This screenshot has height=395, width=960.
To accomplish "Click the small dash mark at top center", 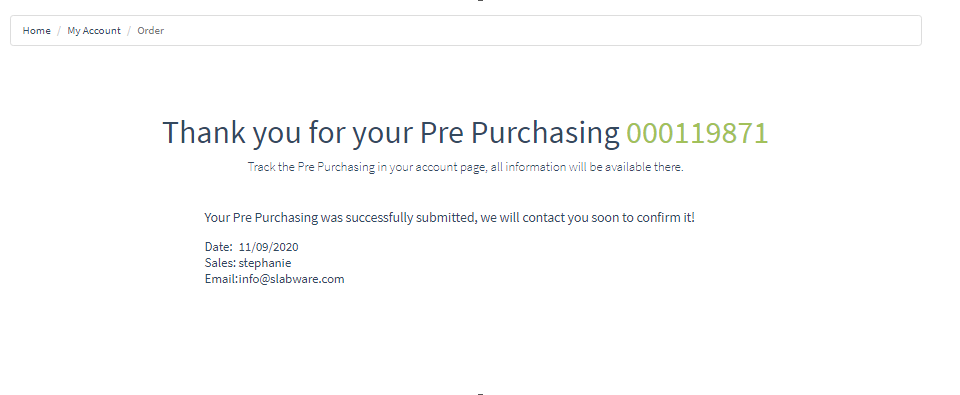I will 481,1.
